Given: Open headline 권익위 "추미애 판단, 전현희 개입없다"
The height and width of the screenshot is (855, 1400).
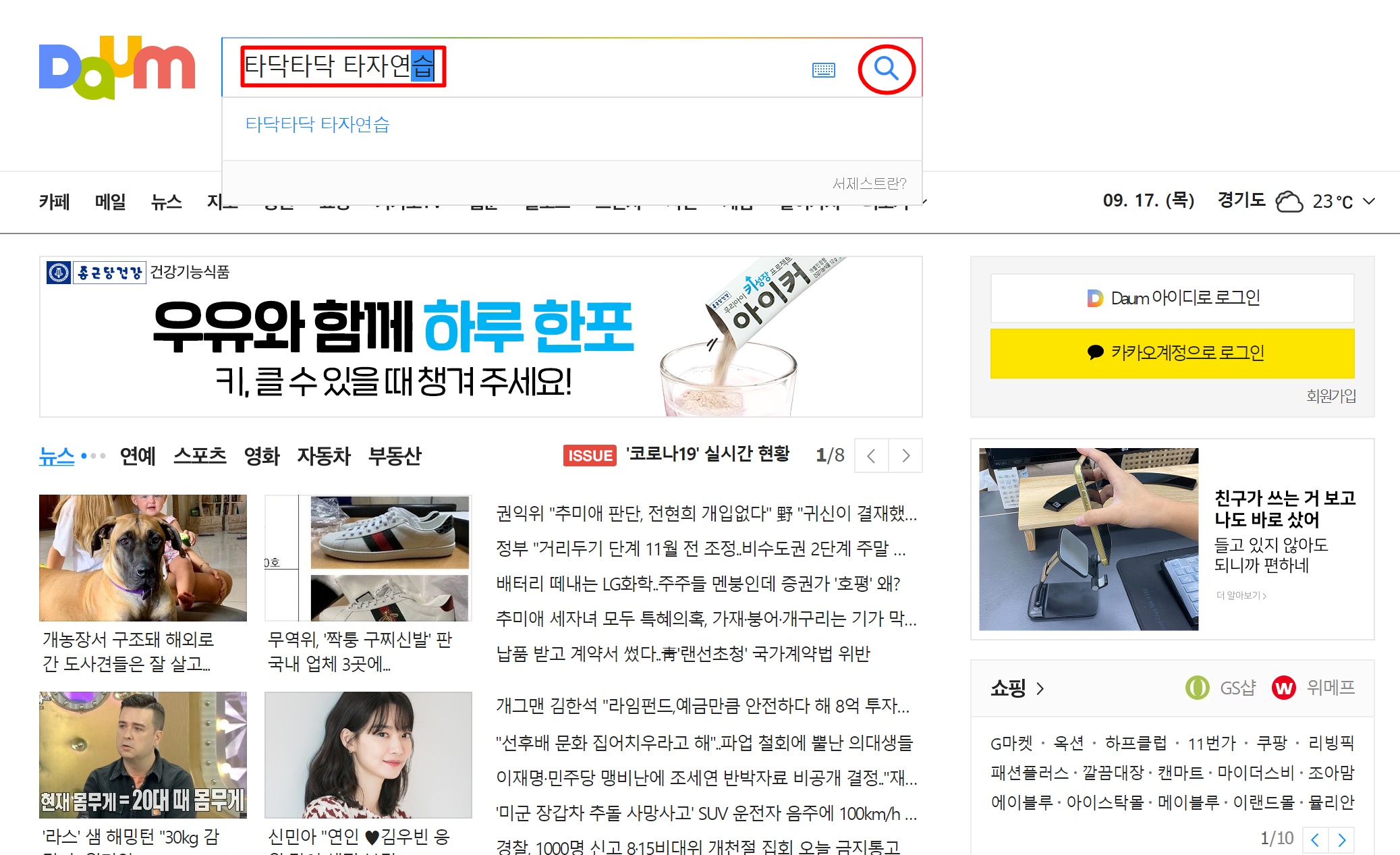Looking at the screenshot, I should click(x=706, y=514).
